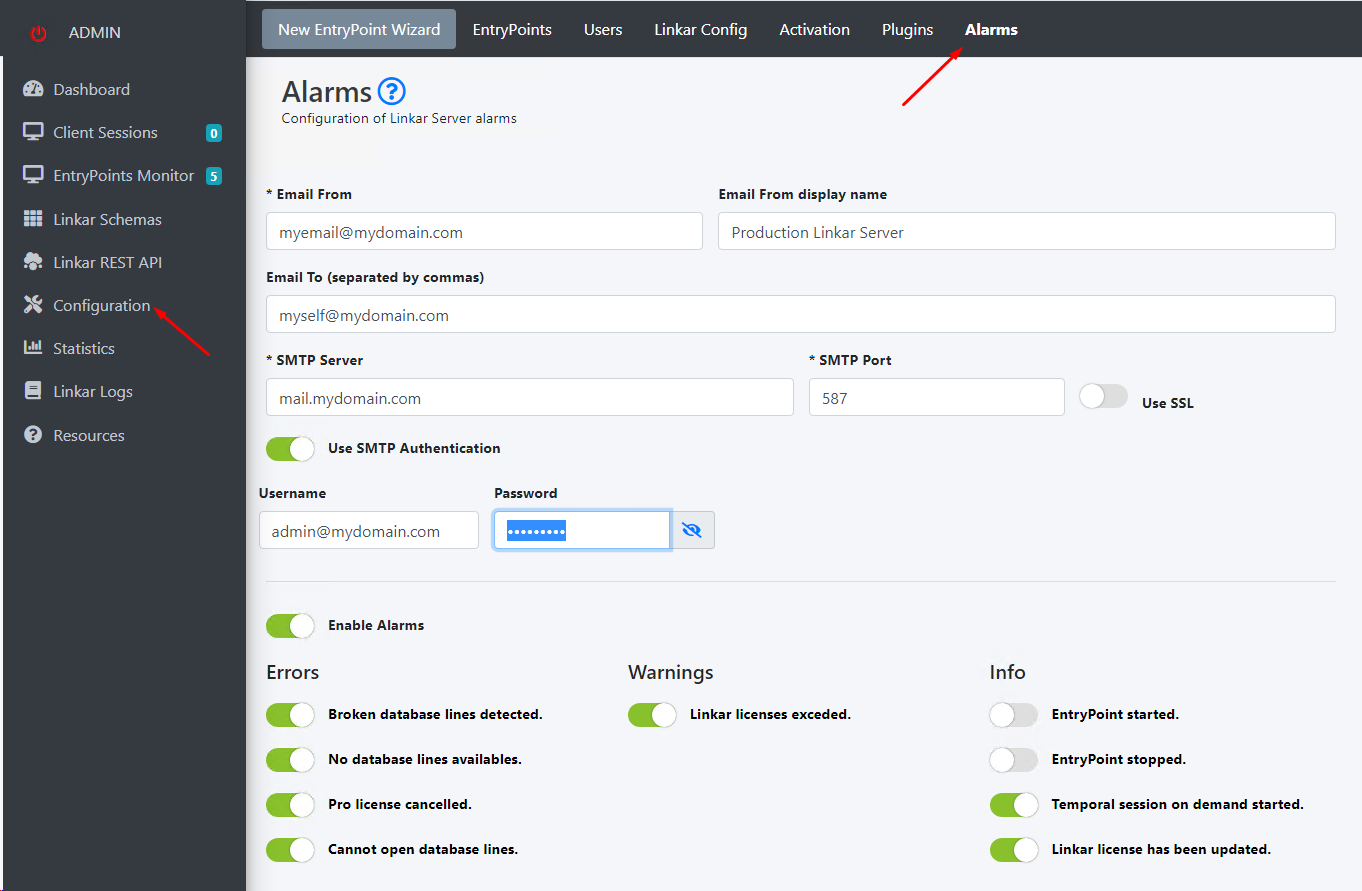Enable EntryPoint stopped info alarm
This screenshot has height=891, width=1362.
point(1014,760)
